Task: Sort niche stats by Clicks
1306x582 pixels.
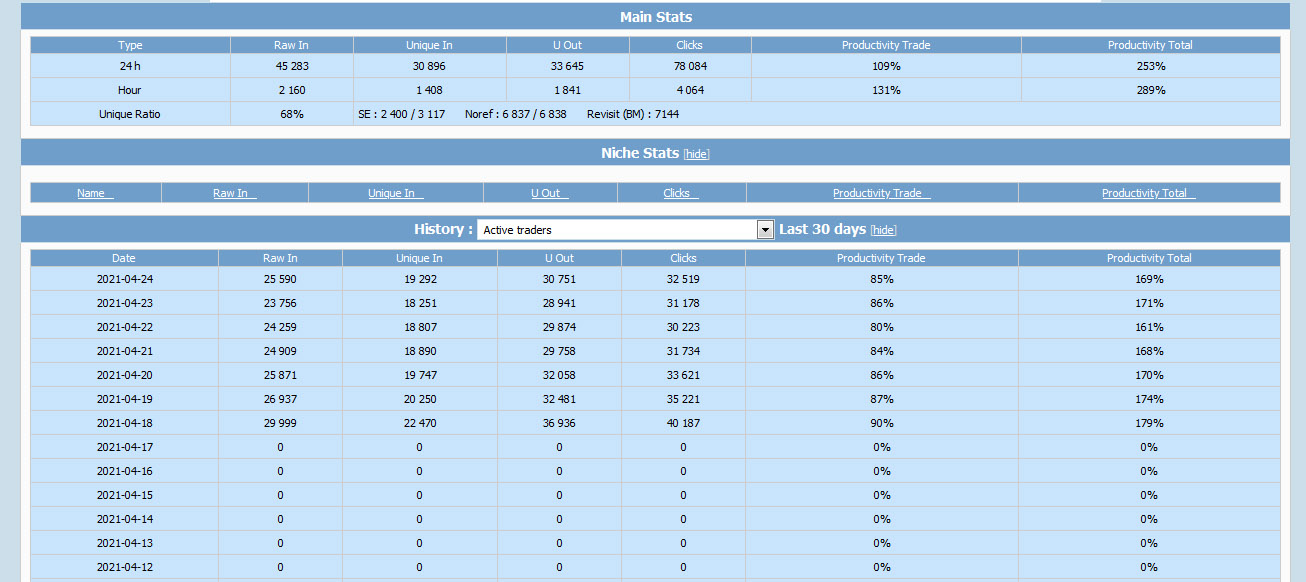Action: pyautogui.click(x=681, y=193)
